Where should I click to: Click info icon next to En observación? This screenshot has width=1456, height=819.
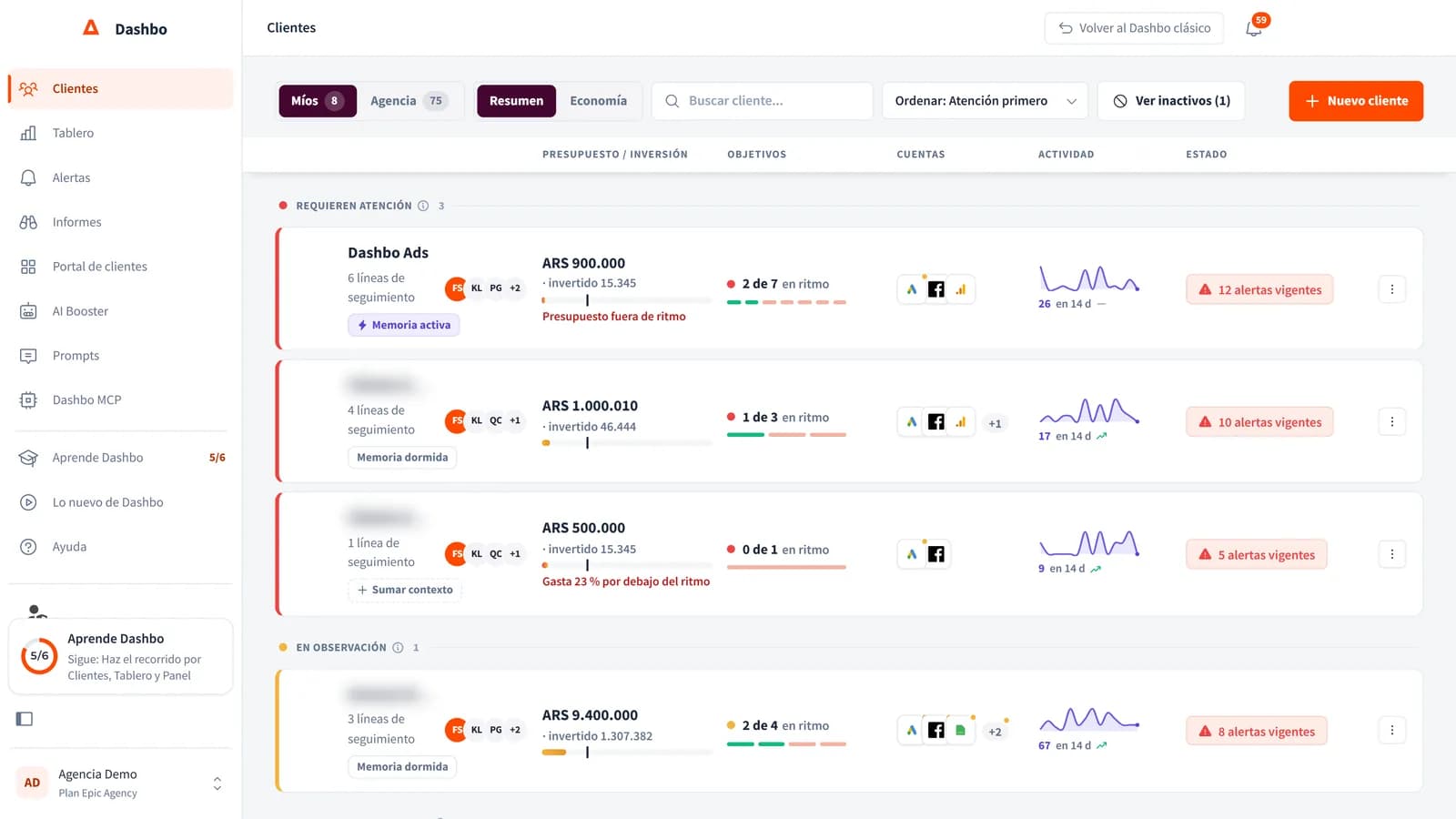pyautogui.click(x=398, y=648)
